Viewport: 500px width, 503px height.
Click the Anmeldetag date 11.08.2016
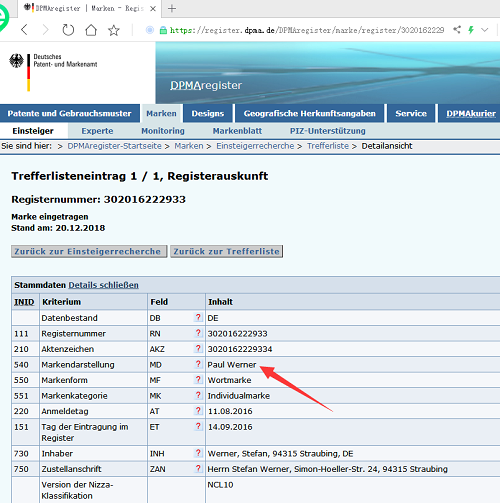[230, 411]
